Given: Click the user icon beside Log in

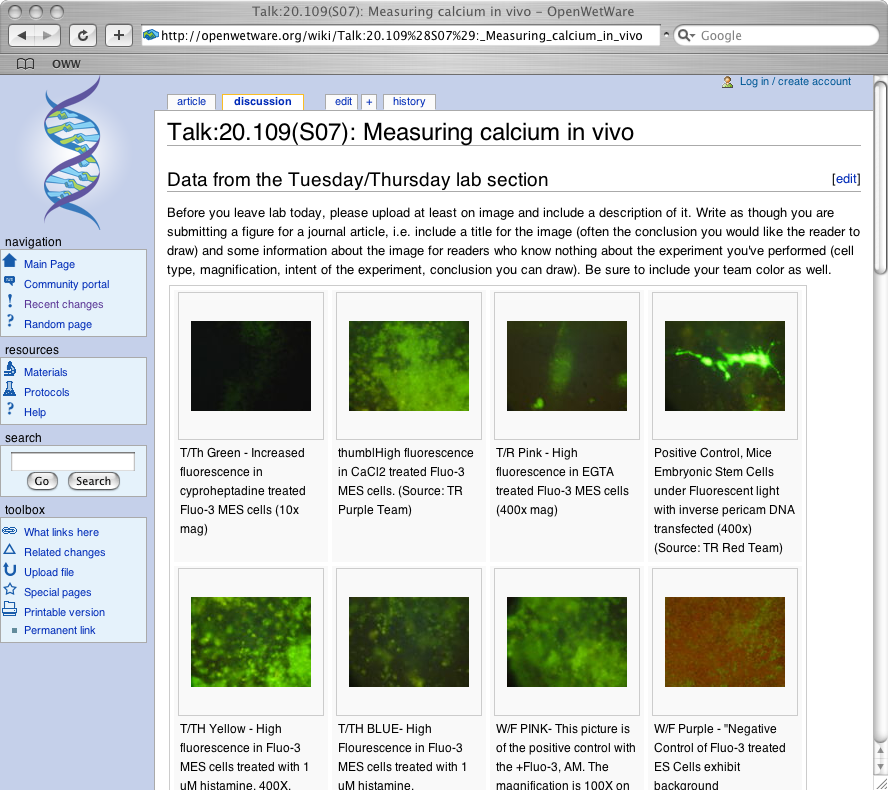Looking at the screenshot, I should (x=728, y=82).
